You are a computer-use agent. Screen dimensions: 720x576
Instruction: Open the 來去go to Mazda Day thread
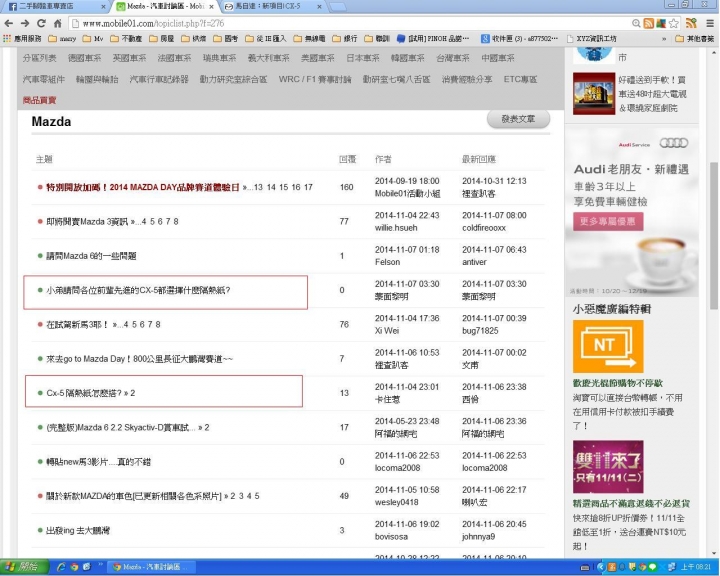[139, 359]
